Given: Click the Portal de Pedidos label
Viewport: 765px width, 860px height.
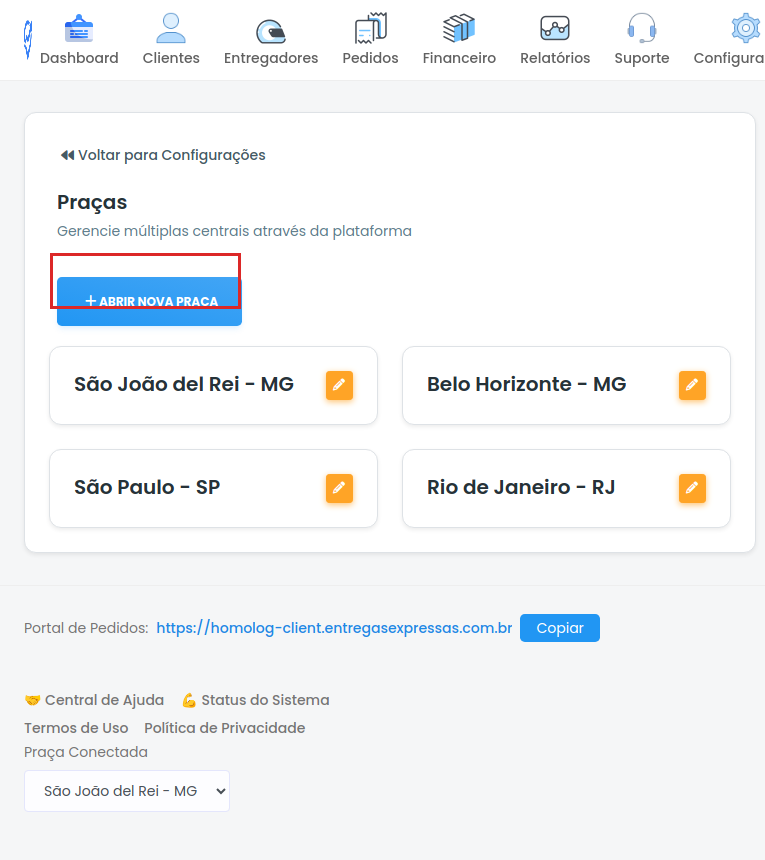Looking at the screenshot, I should point(86,628).
